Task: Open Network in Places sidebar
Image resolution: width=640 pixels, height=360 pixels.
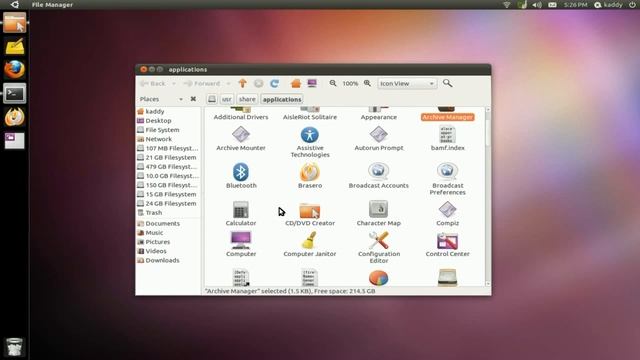Action: (x=168, y=139)
